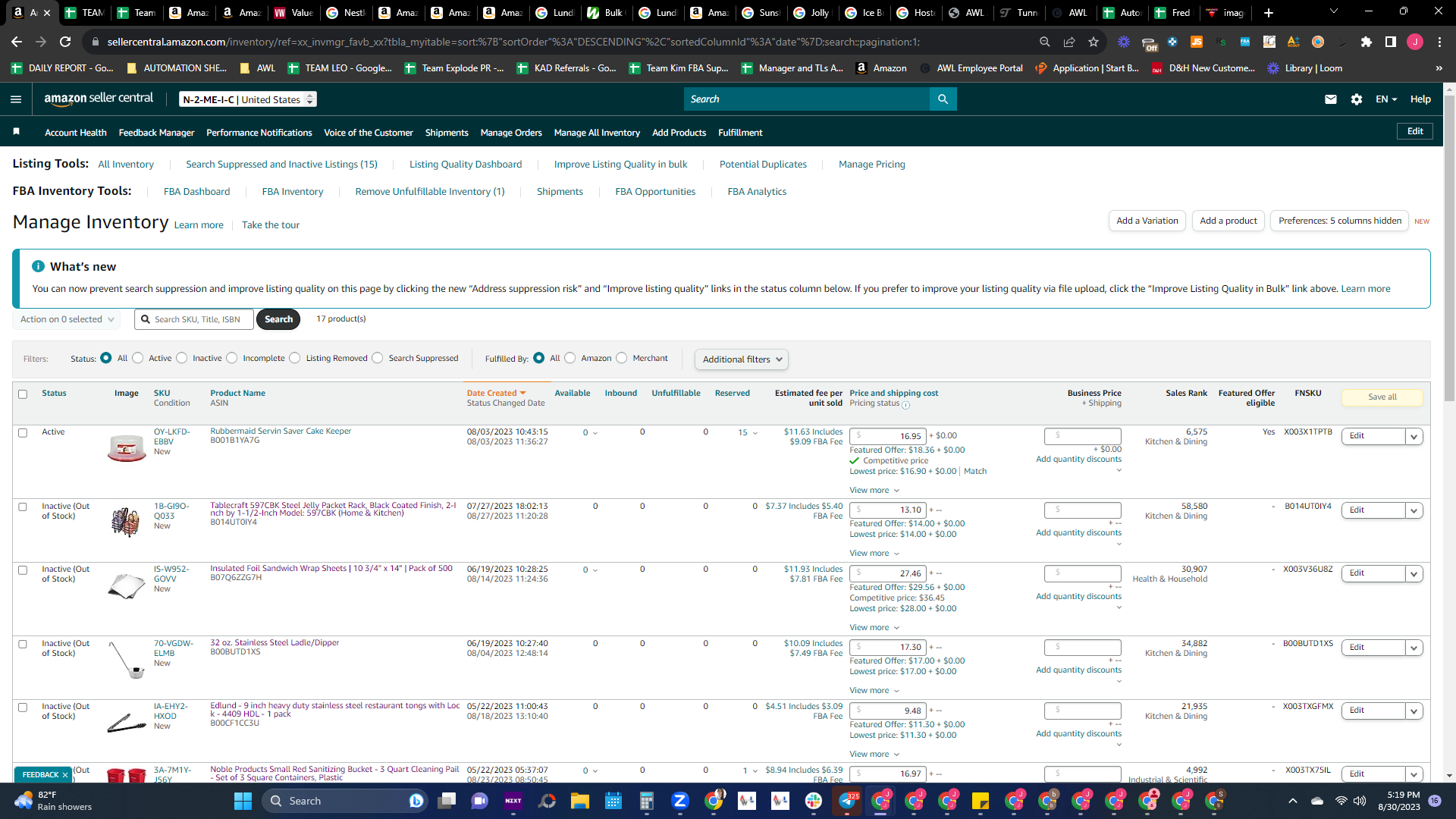Expand View more under Rubbermaid pricing
This screenshot has width=1456, height=819.
click(874, 491)
